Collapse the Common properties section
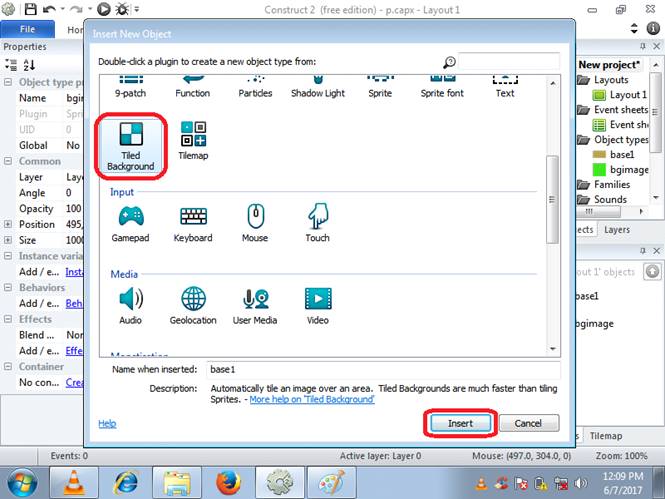The image size is (665, 499). click(x=8, y=161)
